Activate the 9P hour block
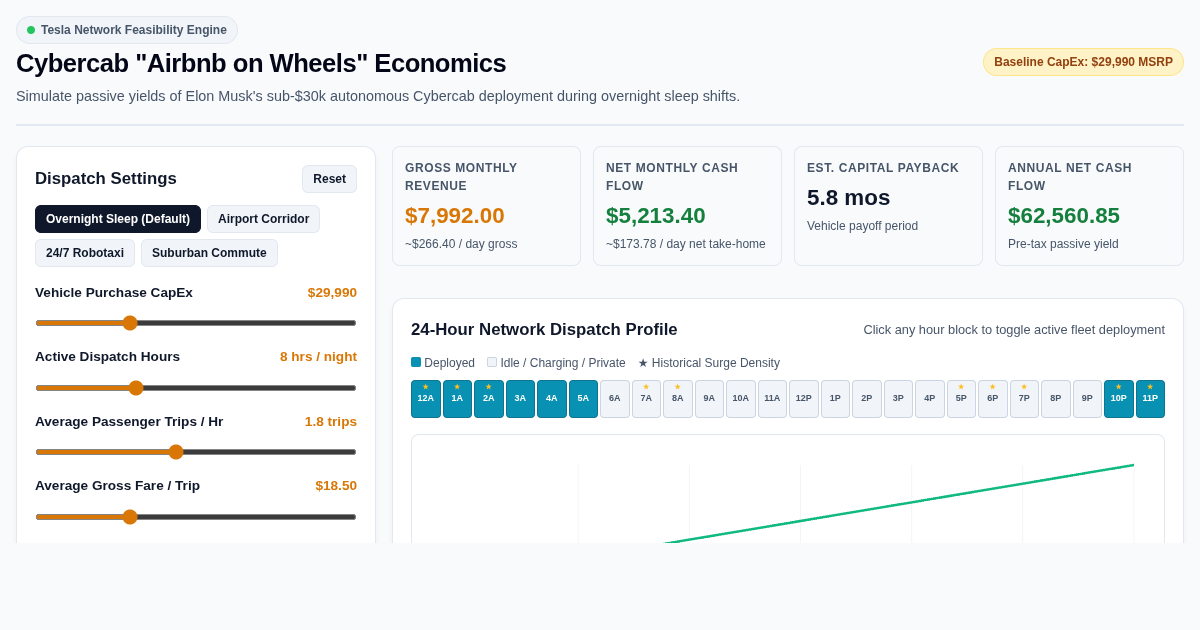The height and width of the screenshot is (630, 1200). click(x=1087, y=399)
